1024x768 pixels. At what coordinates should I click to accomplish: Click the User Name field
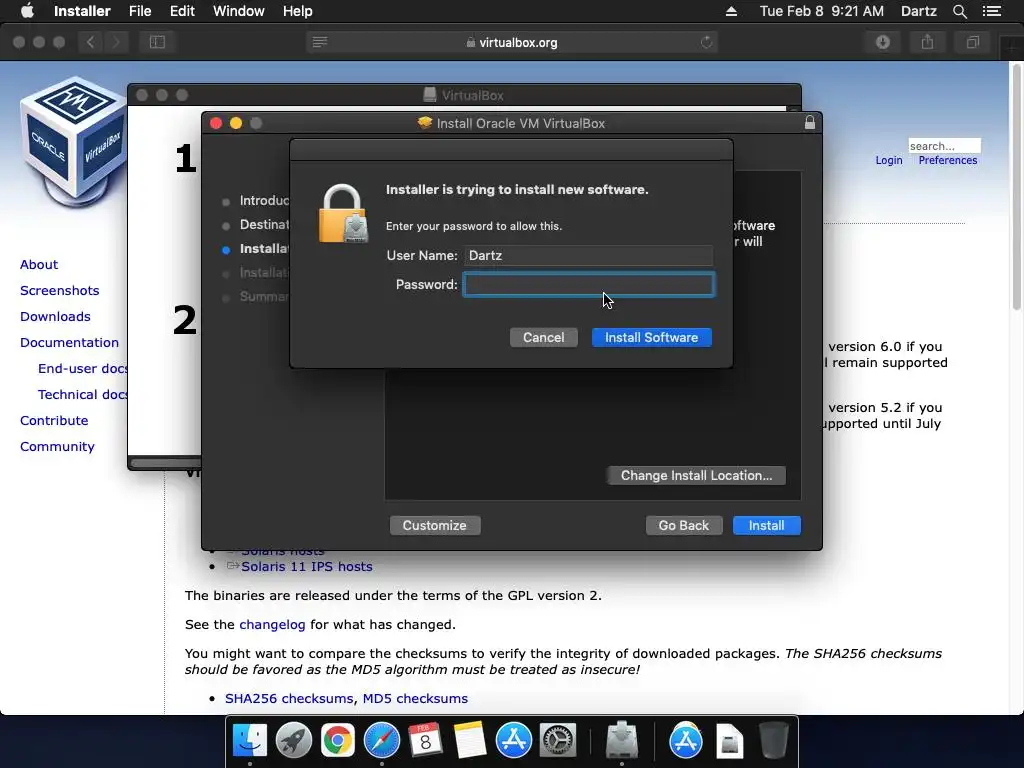coord(589,255)
